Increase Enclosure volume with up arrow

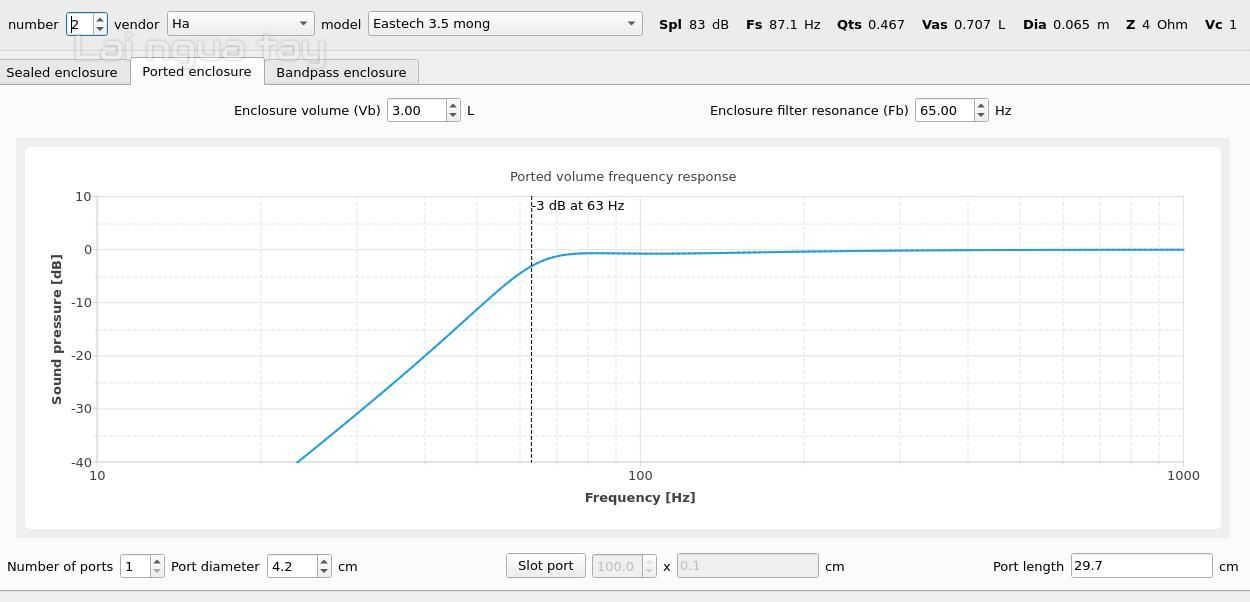(x=453, y=105)
